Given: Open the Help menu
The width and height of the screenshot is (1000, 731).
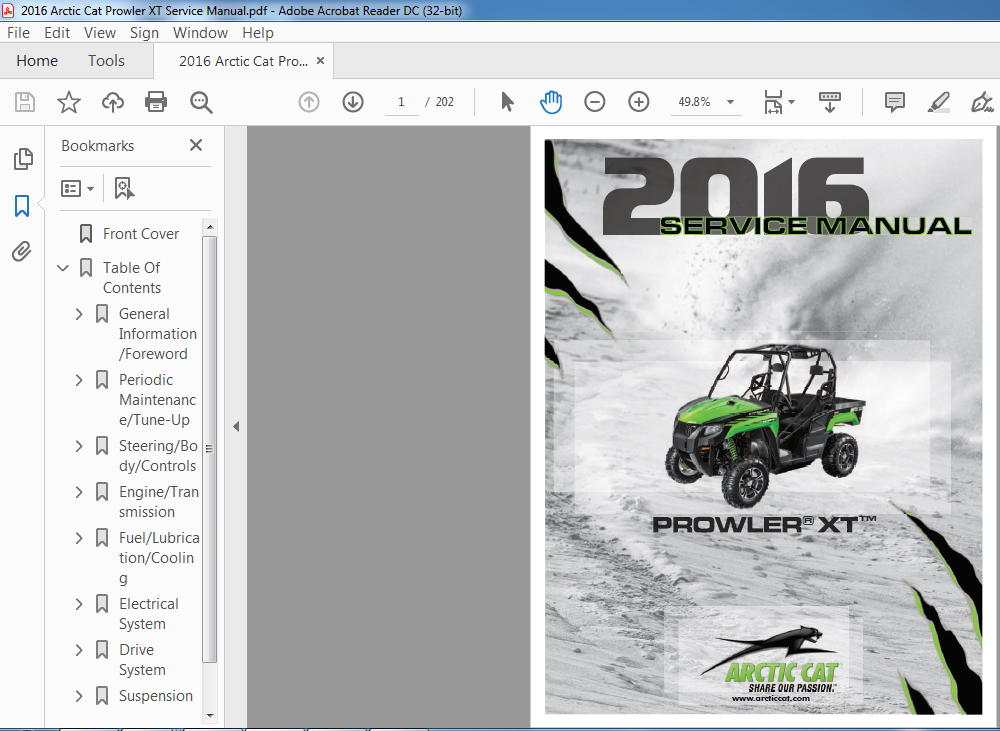Looking at the screenshot, I should pyautogui.click(x=258, y=33).
